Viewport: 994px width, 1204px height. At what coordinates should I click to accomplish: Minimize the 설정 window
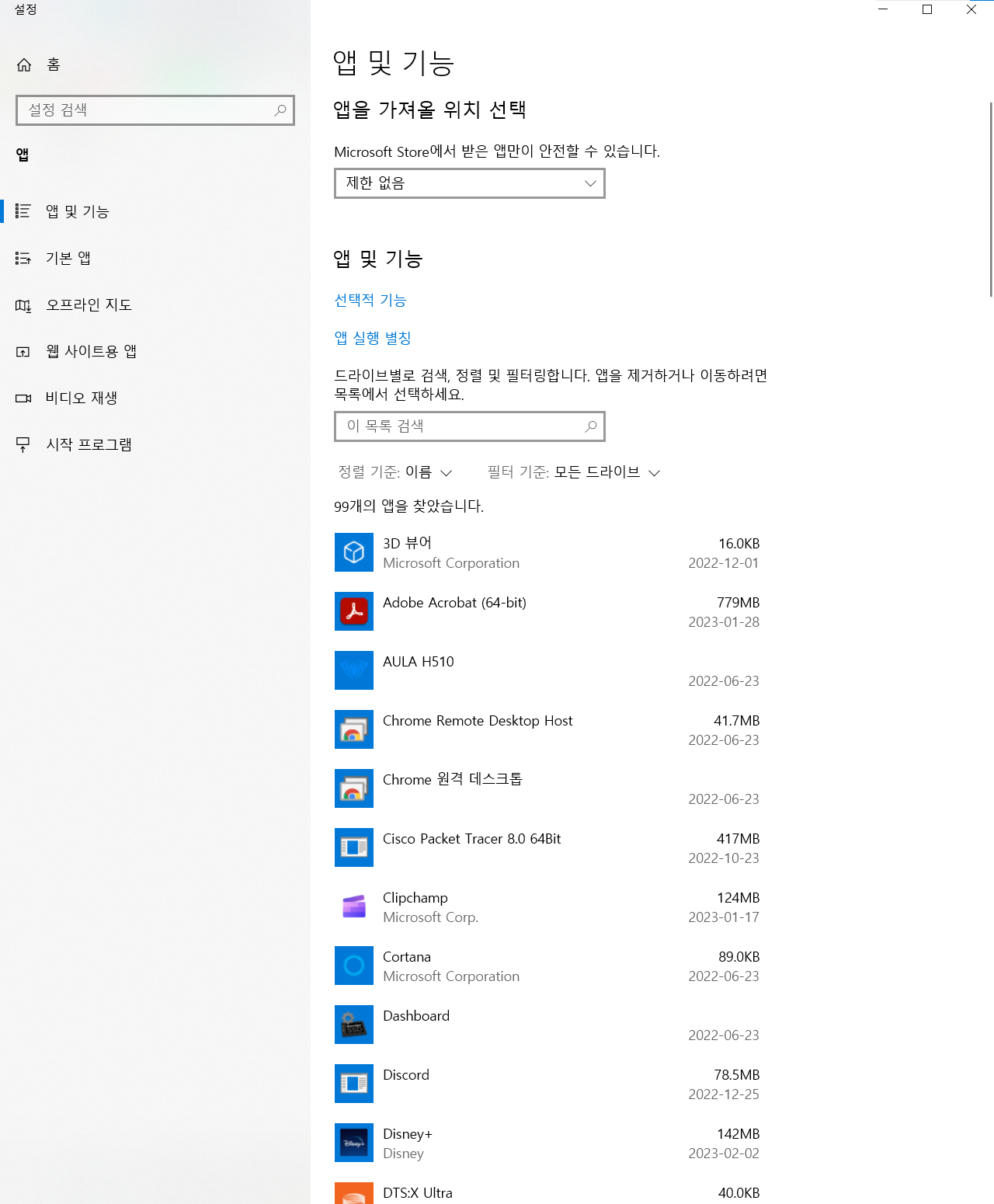pyautogui.click(x=883, y=9)
